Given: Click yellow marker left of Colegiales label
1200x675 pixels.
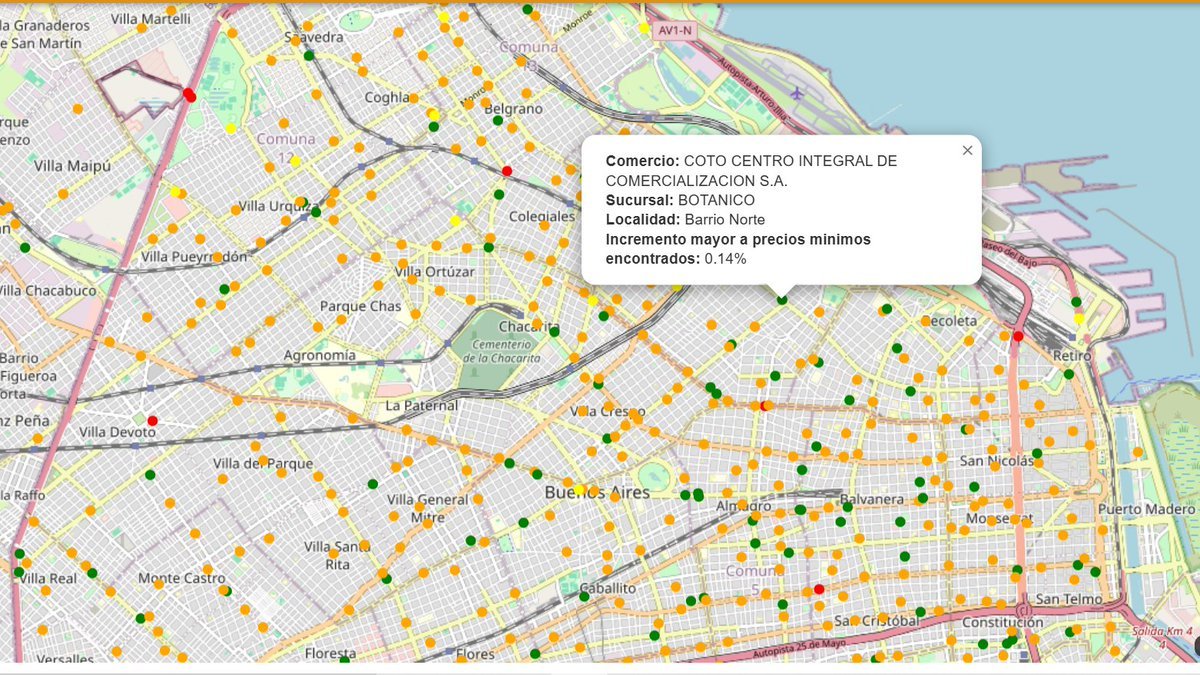Looking at the screenshot, I should tap(454, 220).
